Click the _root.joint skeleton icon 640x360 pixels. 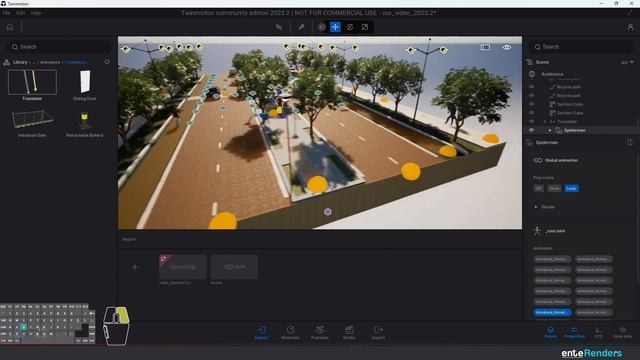(x=537, y=231)
